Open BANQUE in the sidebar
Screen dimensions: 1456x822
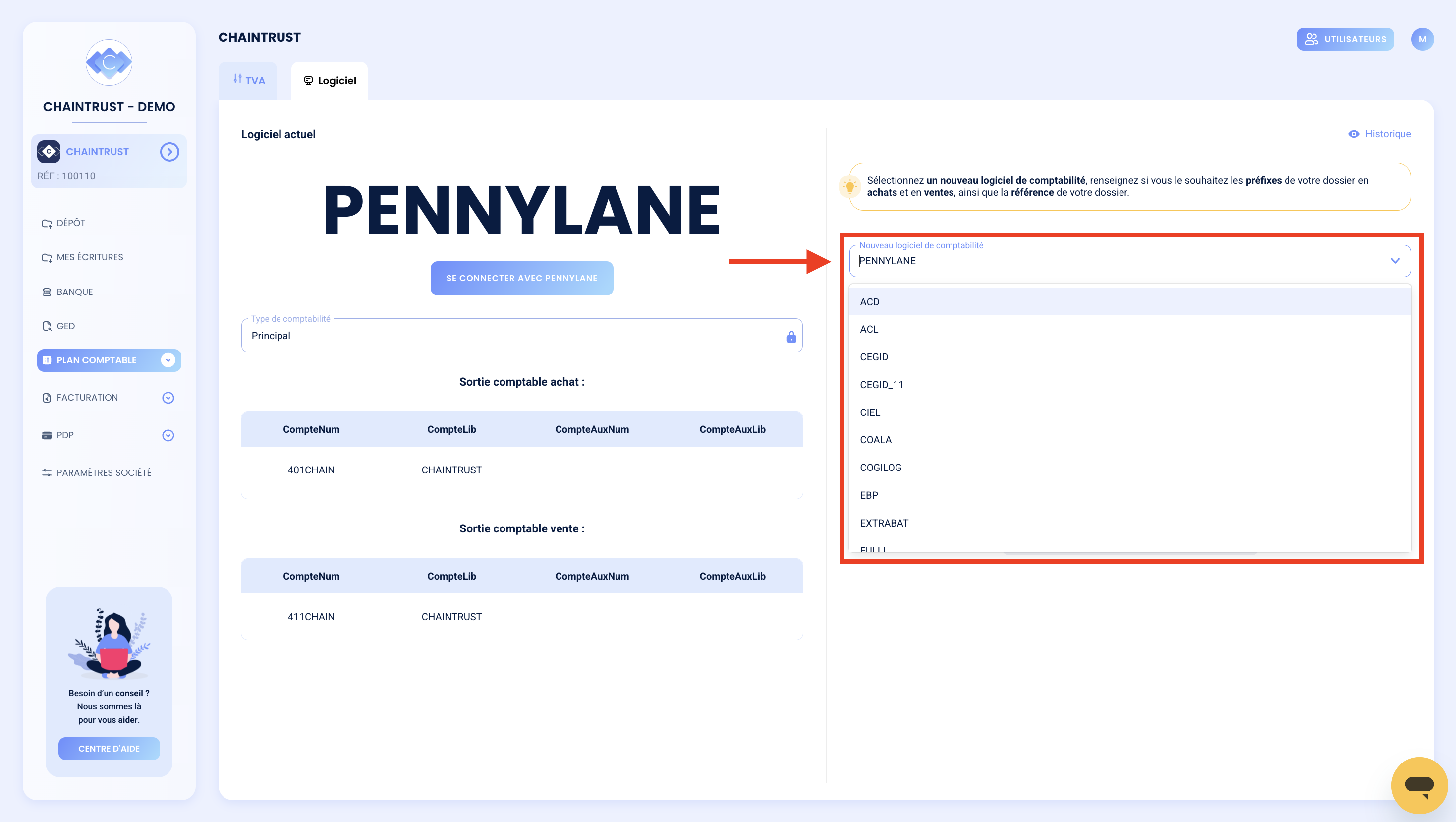tap(109, 292)
